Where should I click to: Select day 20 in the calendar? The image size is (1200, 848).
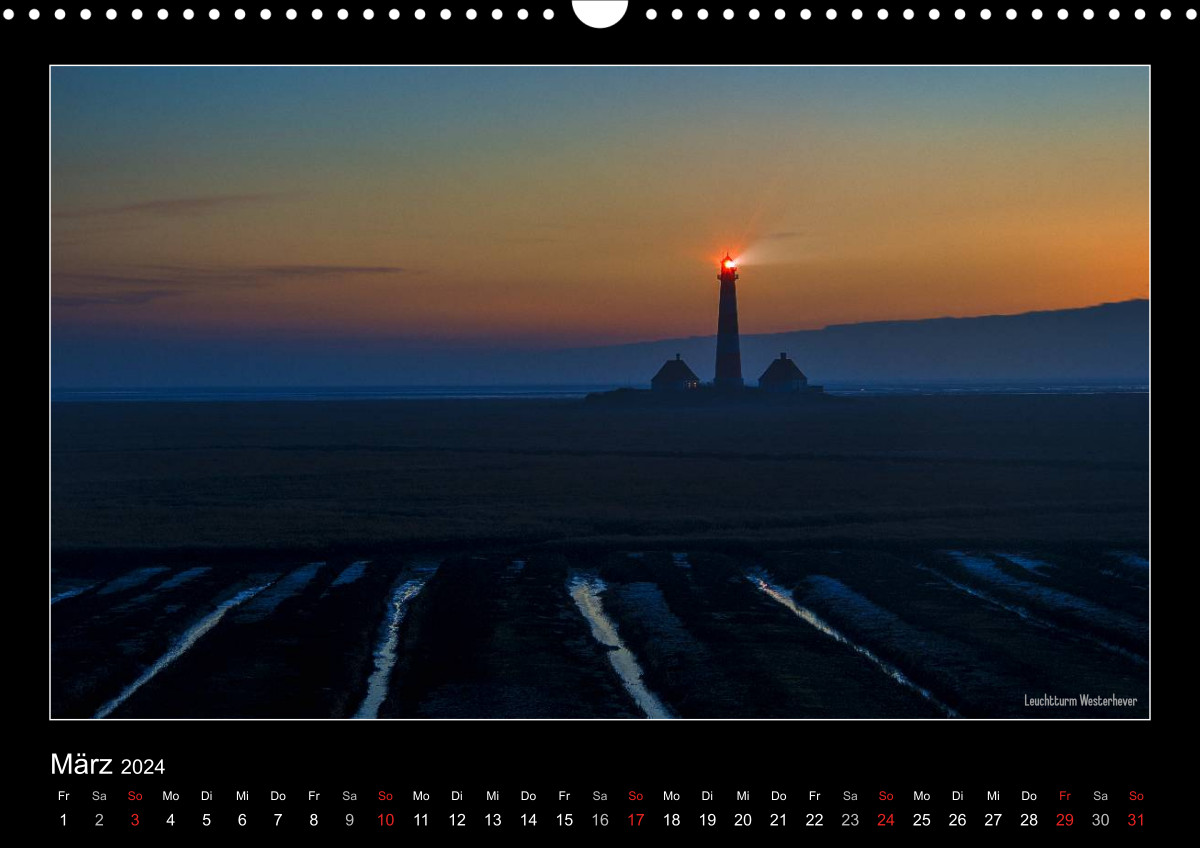click(x=743, y=820)
